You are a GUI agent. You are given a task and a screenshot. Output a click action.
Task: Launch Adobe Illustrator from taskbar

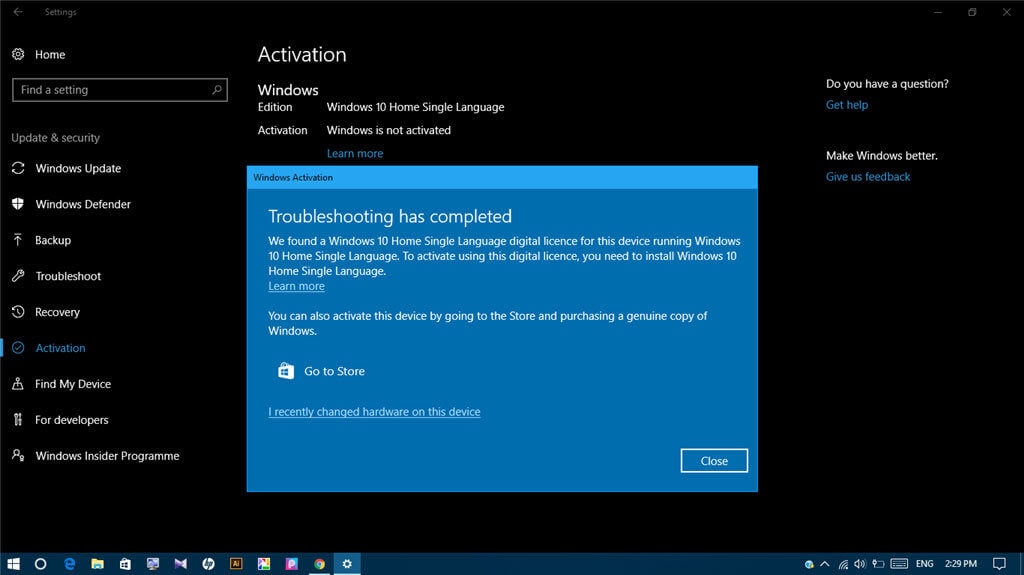coord(236,563)
